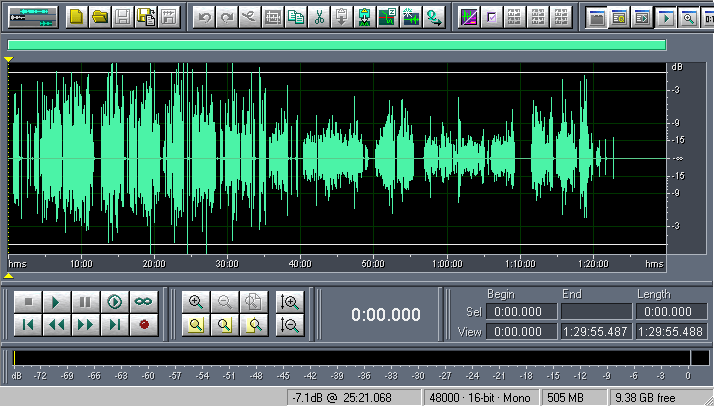Toggle the window icon with green play arrow
Viewport: 714px width, 406px height.
click(666, 17)
